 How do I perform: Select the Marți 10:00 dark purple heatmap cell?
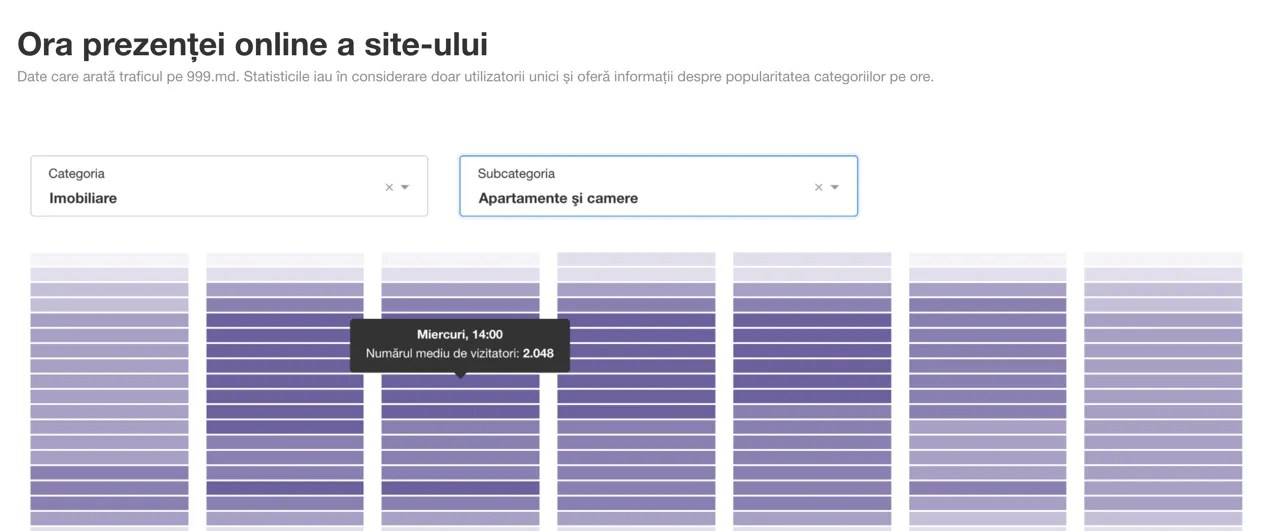coord(285,320)
